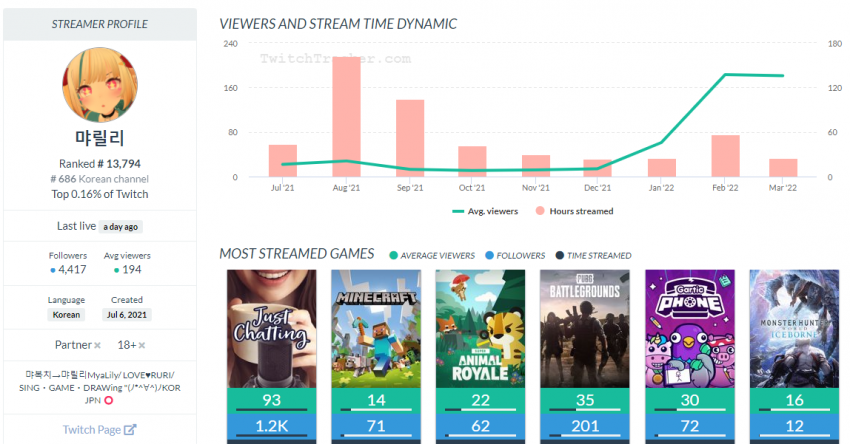Click the 30 average viewers for Gartic Phone
Screen dimensions: 850x444
point(690,400)
